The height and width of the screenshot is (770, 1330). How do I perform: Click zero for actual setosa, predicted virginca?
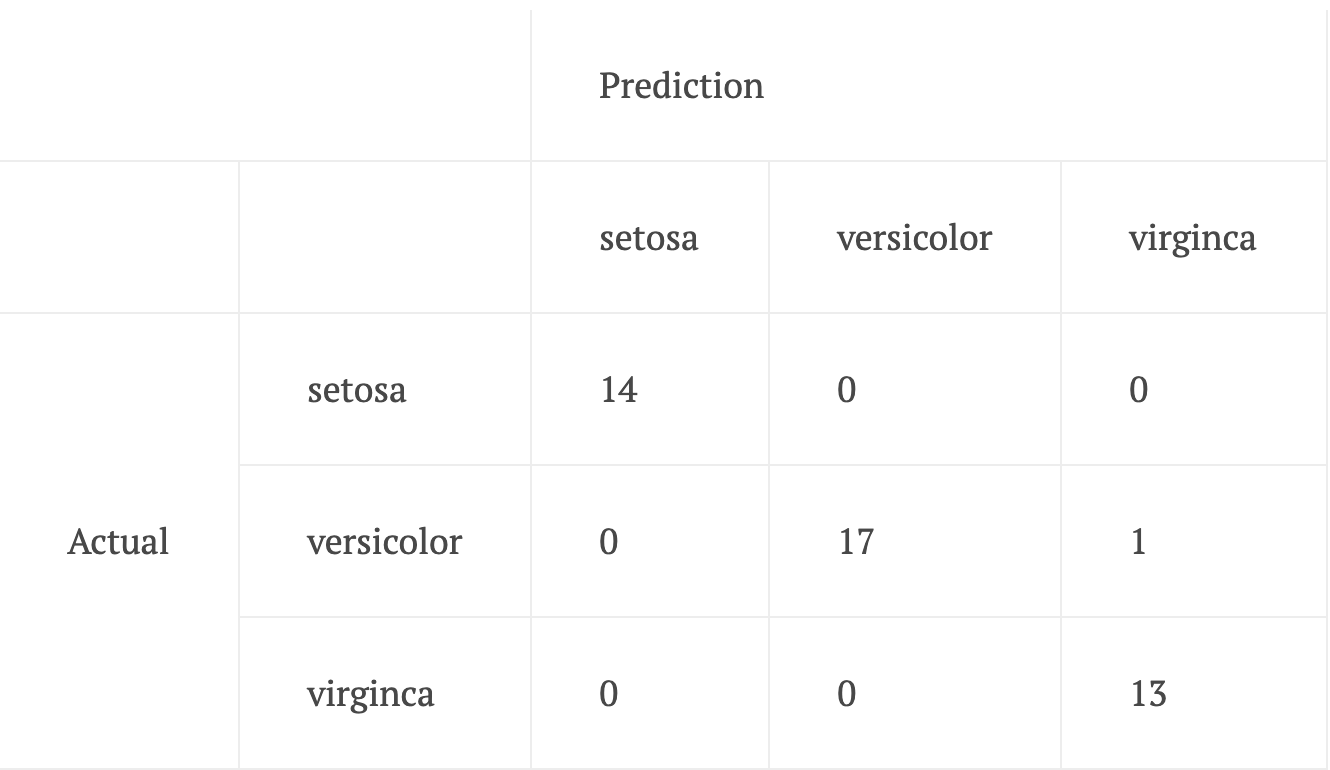[1138, 390]
